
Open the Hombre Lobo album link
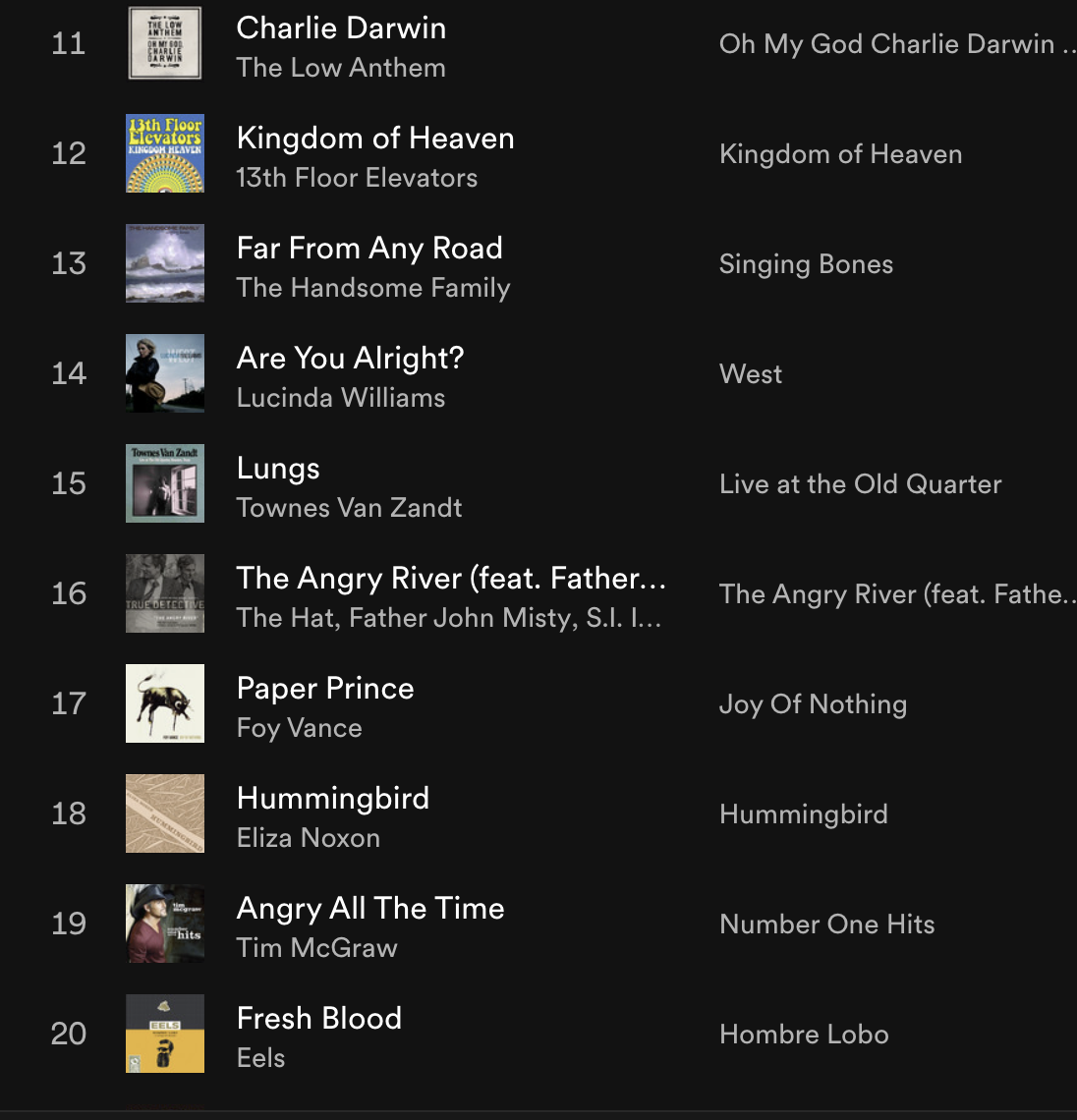[804, 1035]
